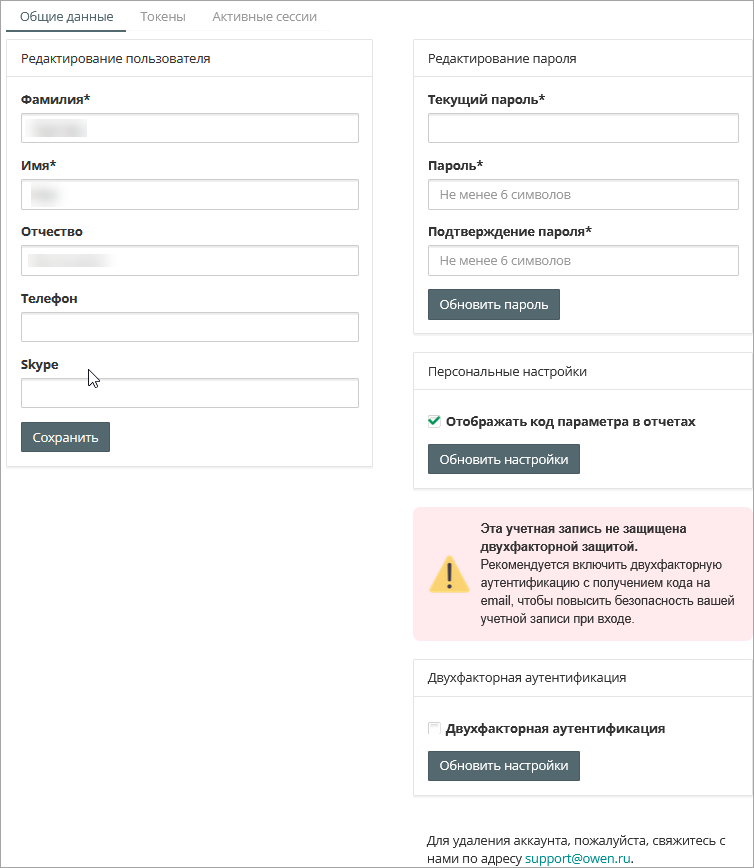The image size is (754, 868).
Task: Click into the 'Имя' text field
Action: 189,194
